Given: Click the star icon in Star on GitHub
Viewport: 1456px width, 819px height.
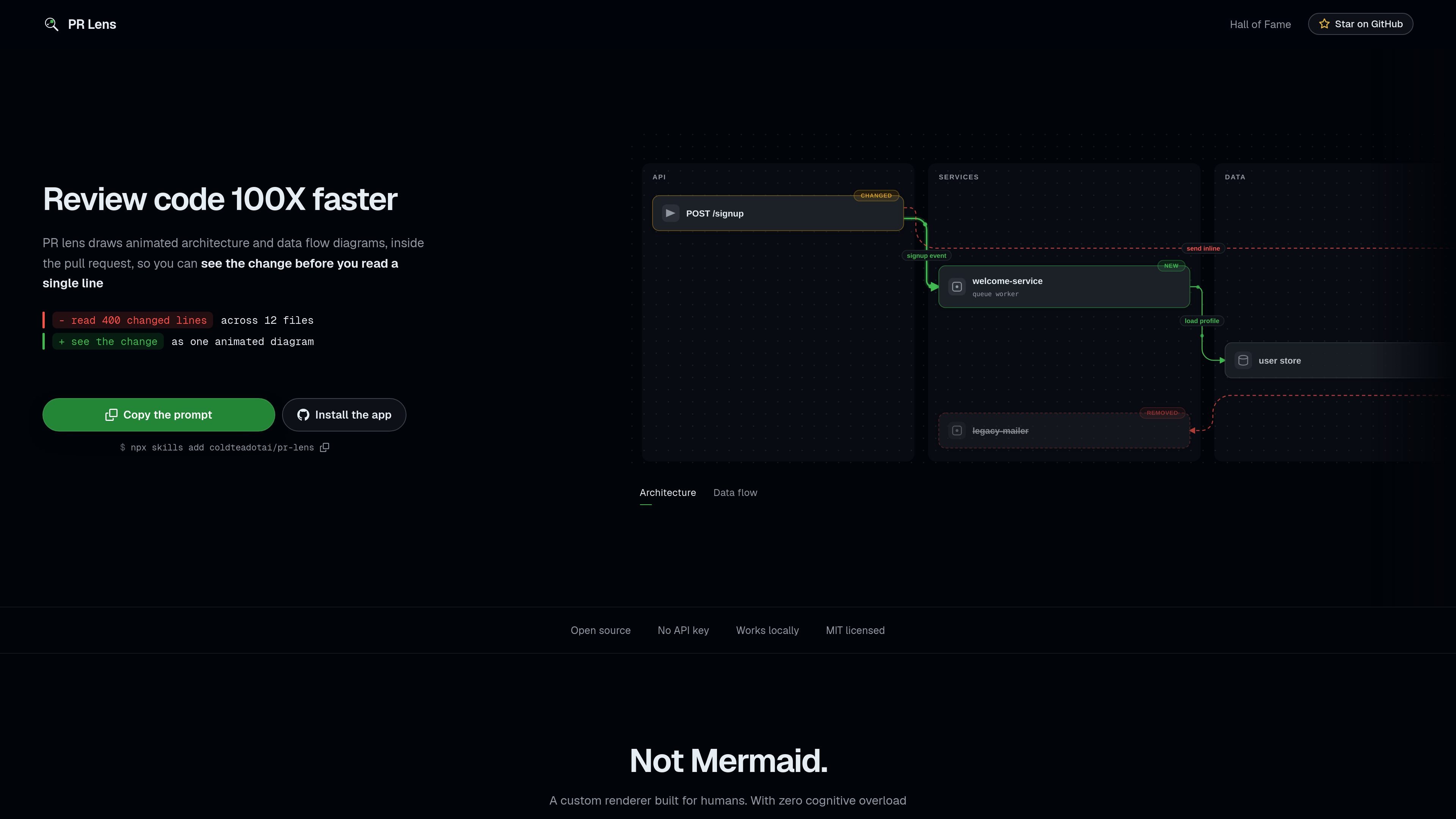Looking at the screenshot, I should [x=1324, y=24].
